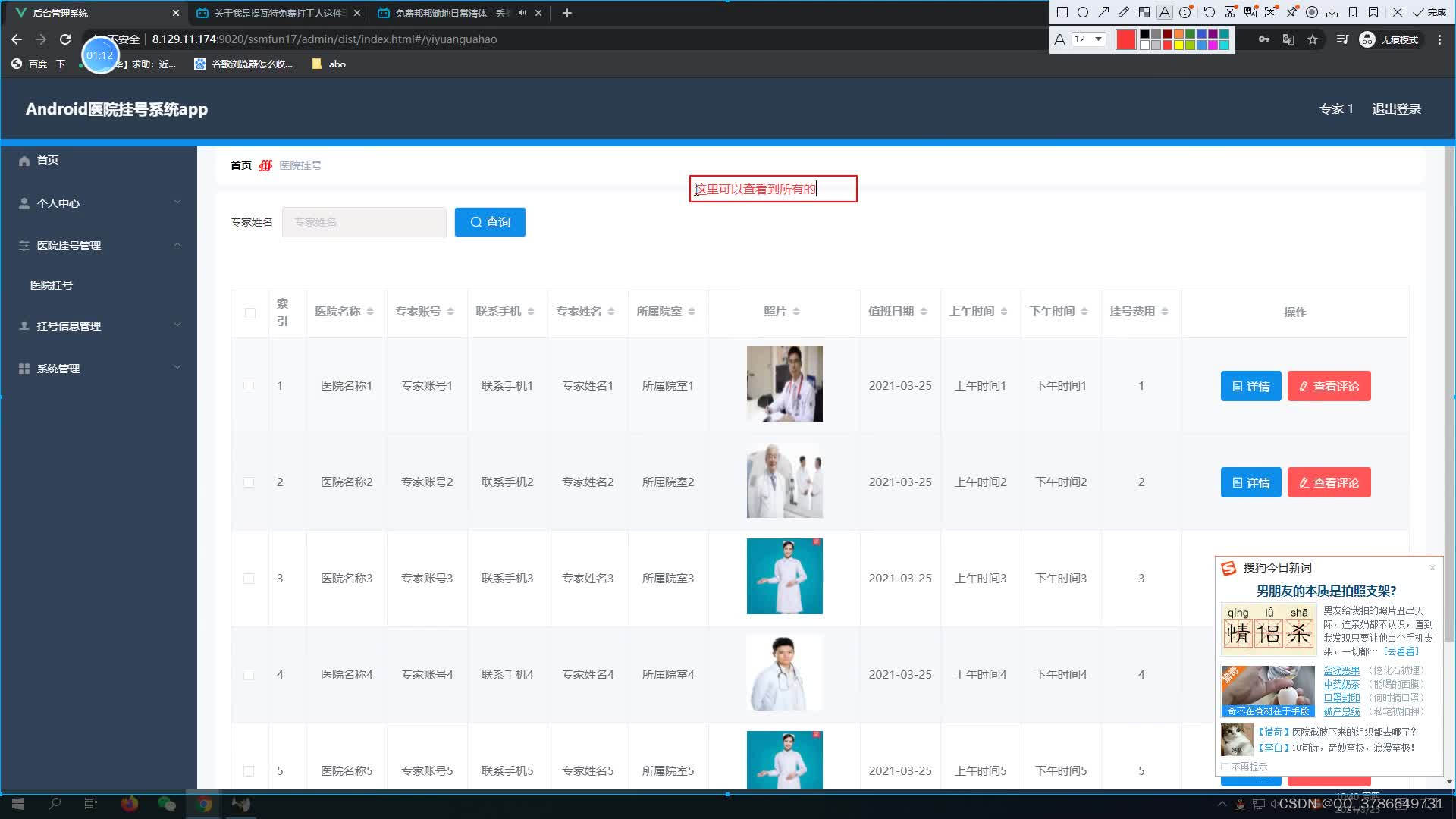Open Firefox from the taskbar
Image resolution: width=1456 pixels, height=819 pixels.
130,804
